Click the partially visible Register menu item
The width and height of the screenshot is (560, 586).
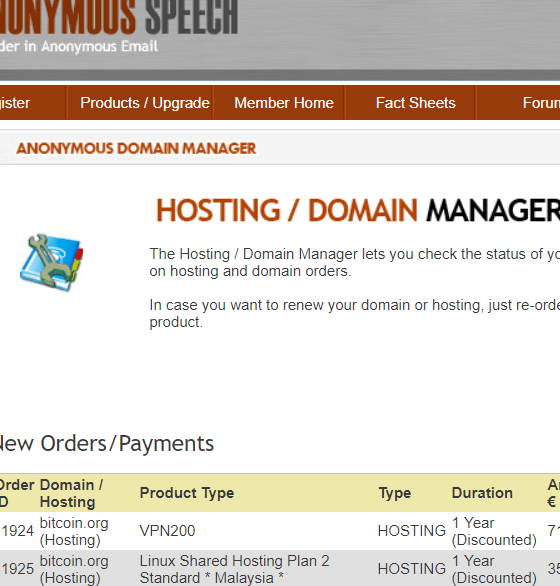point(15,103)
